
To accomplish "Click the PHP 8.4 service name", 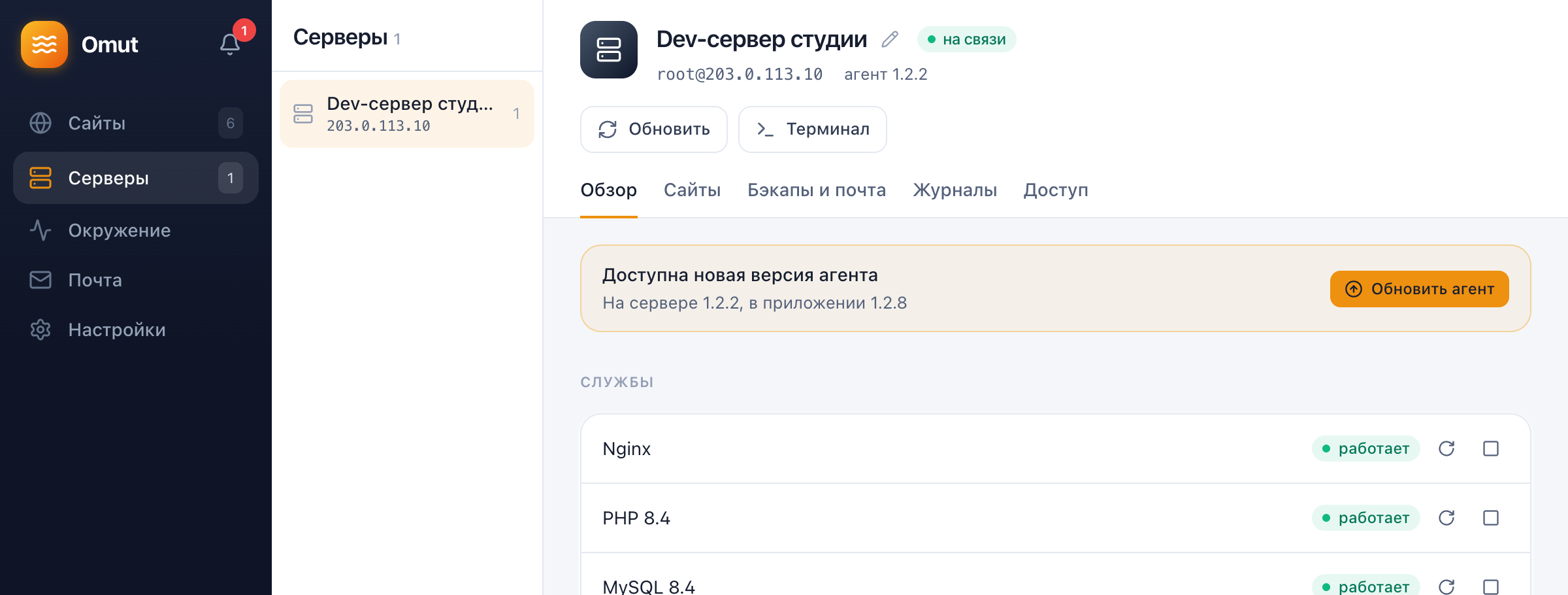I will [636, 518].
